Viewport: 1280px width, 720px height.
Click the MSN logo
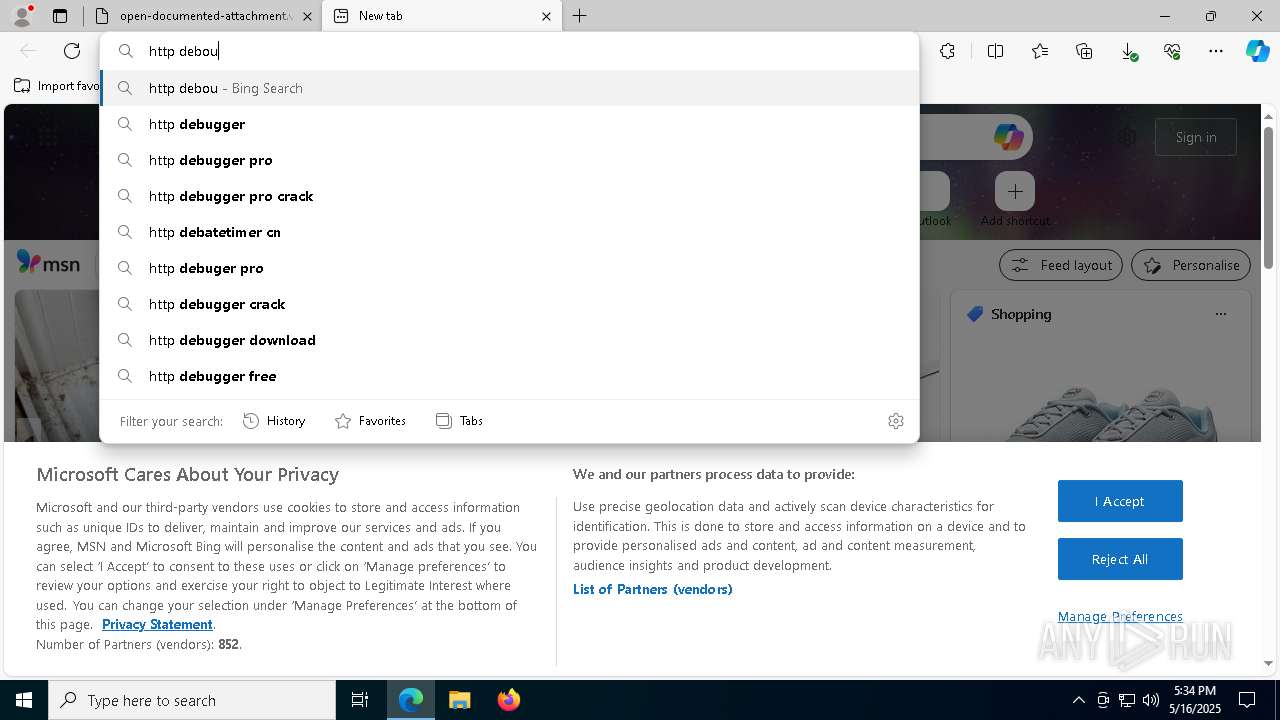click(48, 263)
